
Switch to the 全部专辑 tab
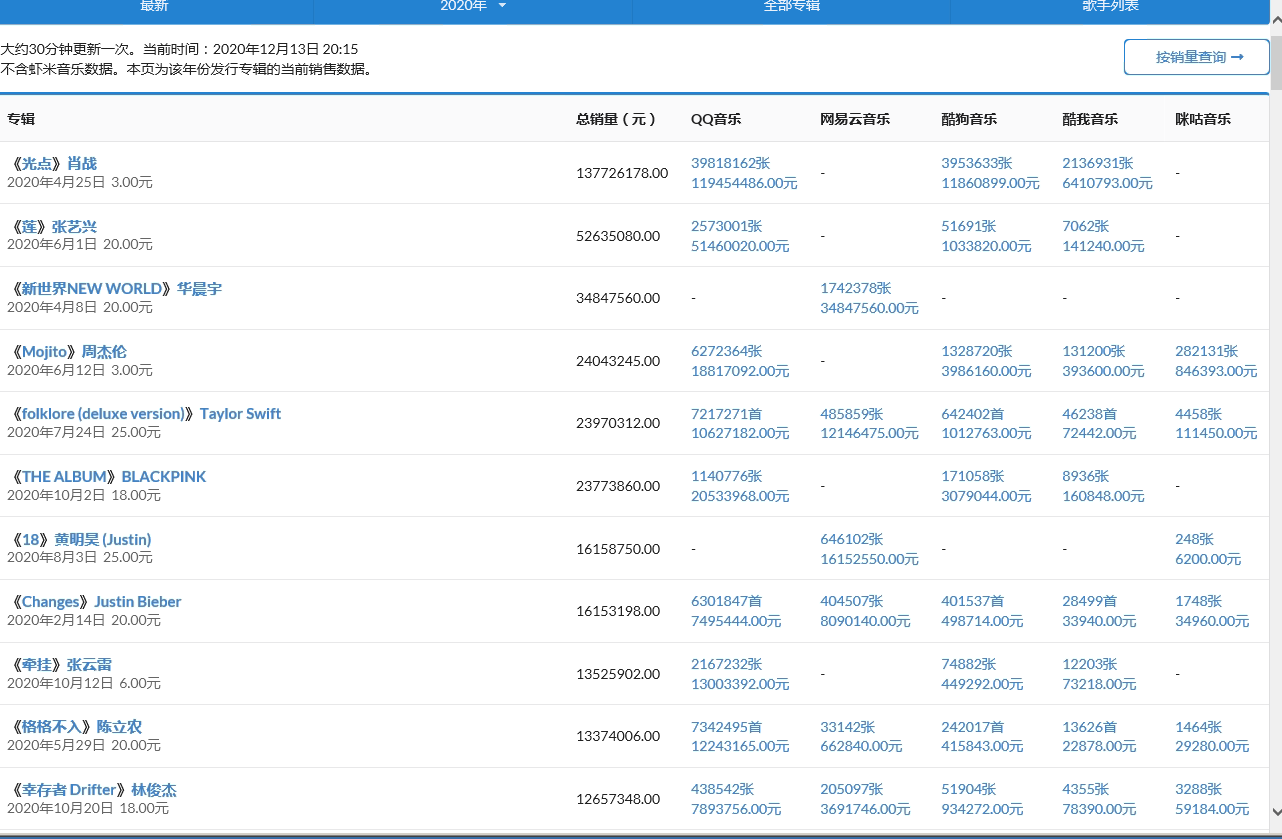[x=791, y=8]
